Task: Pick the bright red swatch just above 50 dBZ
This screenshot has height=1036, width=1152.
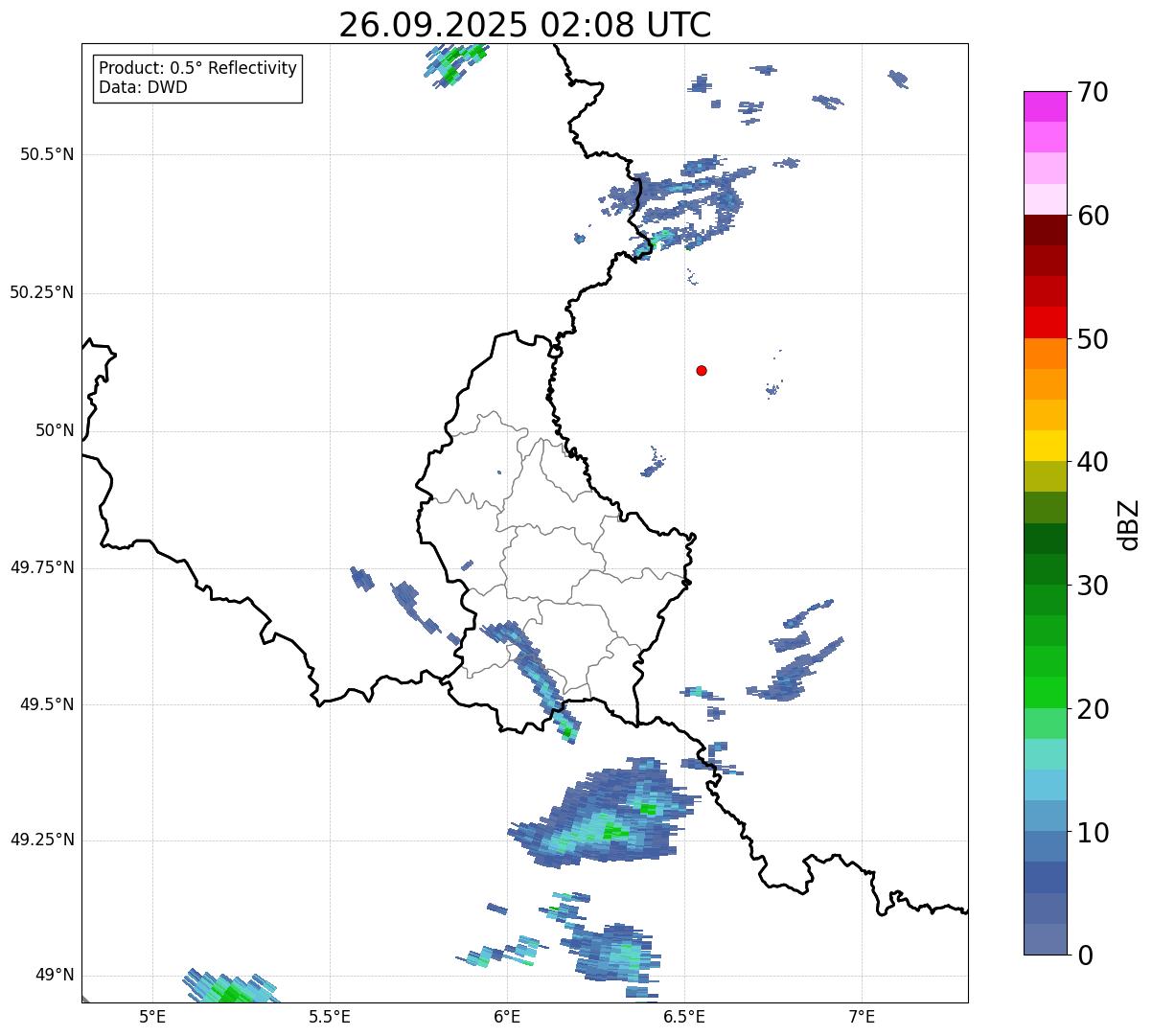Action: point(1046,323)
